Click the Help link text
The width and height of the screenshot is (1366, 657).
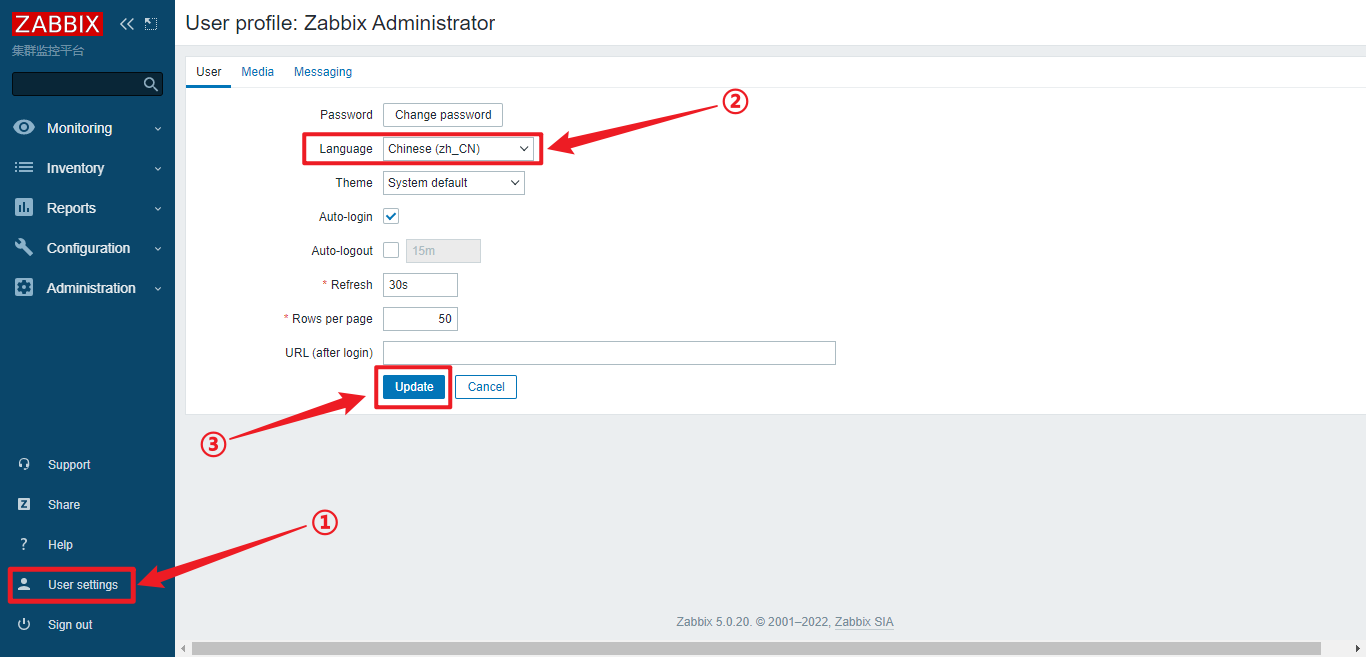[60, 545]
